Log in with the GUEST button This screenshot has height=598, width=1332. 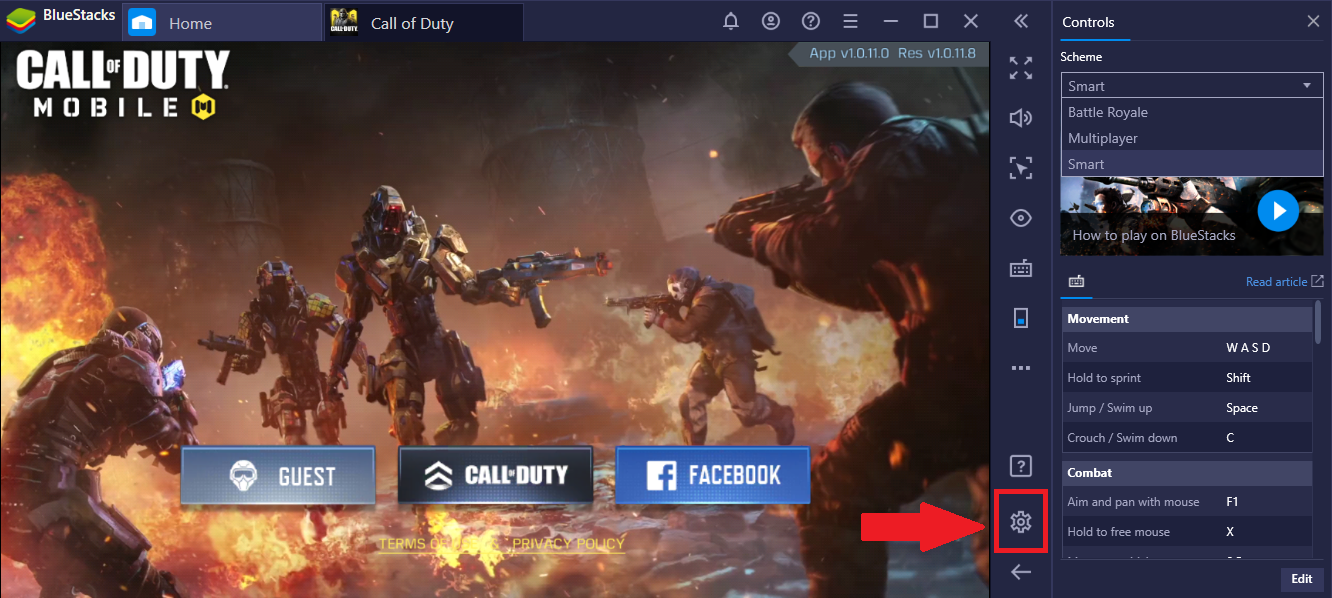click(x=278, y=475)
